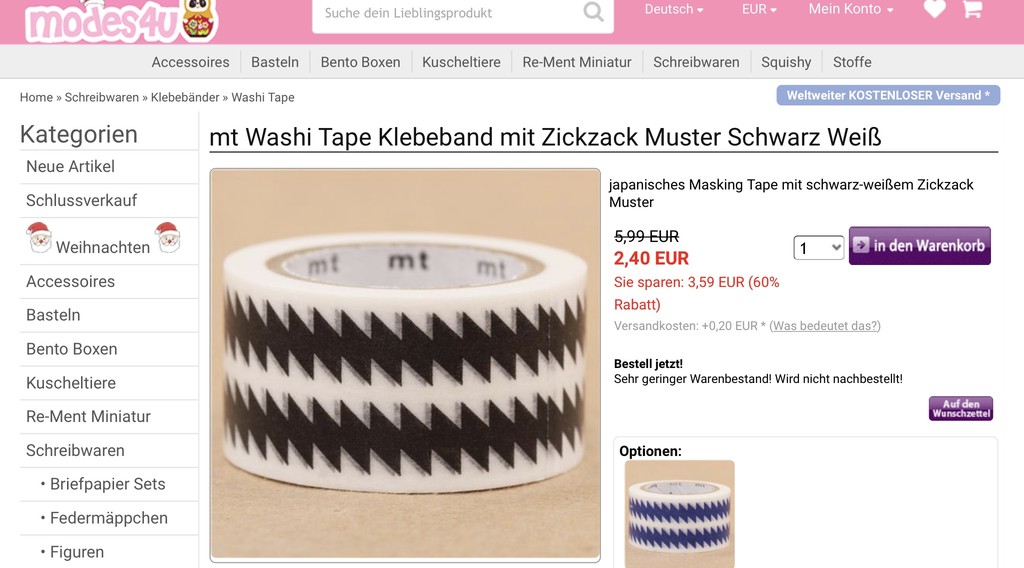Open the EUR currency dropdown
The image size is (1024, 568).
click(x=759, y=10)
